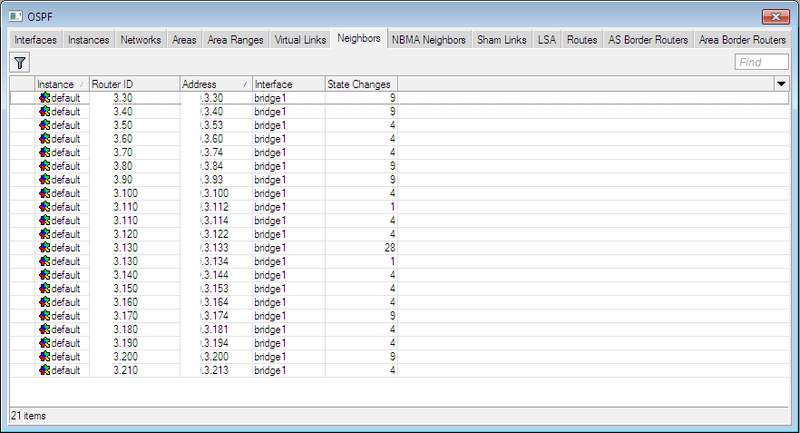Open the NBMA Neighbors tab
The height and width of the screenshot is (433, 800).
[429, 40]
